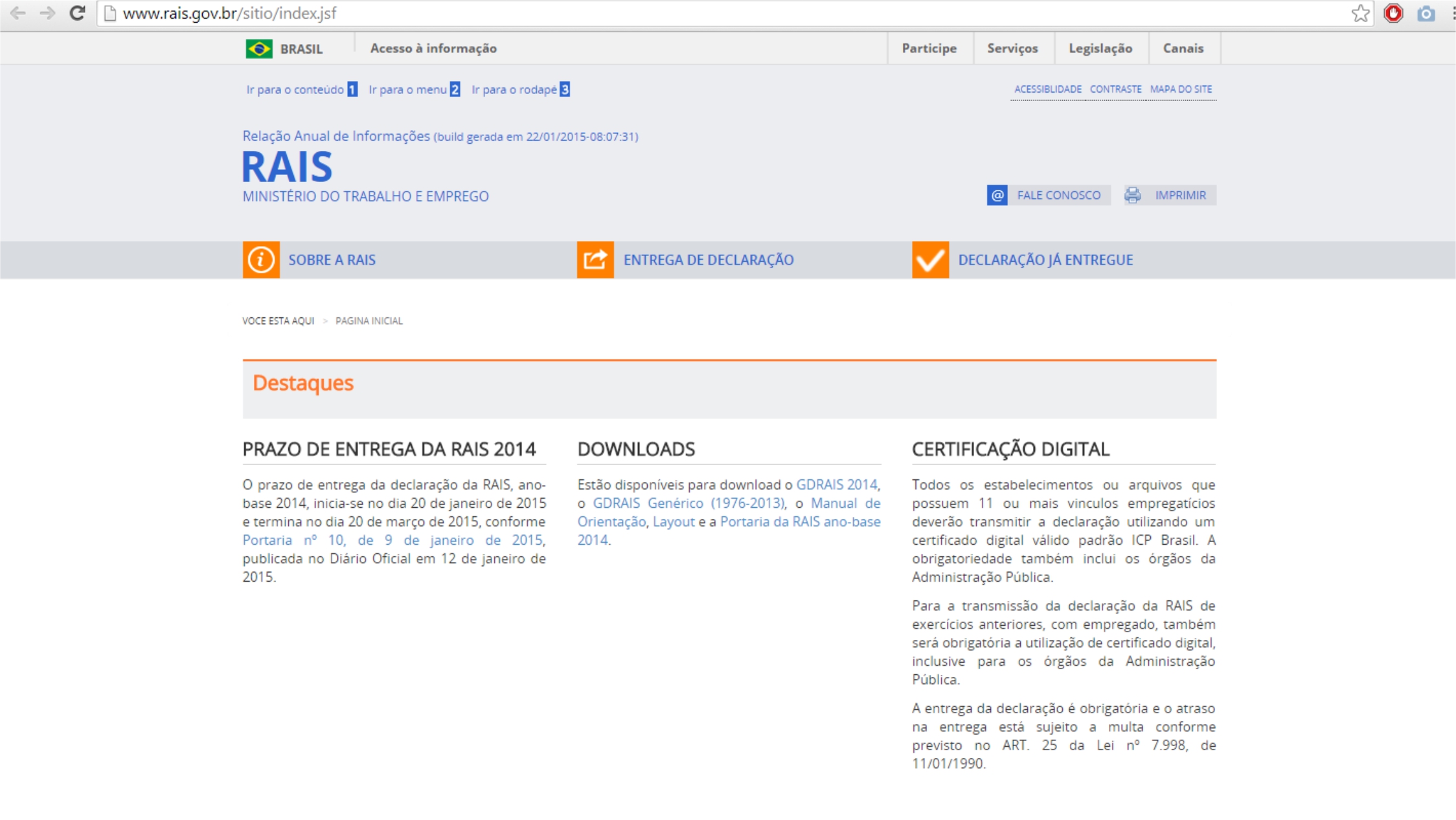
Task: Click the orange info icon for Sobre a RAIS
Action: pyautogui.click(x=261, y=260)
